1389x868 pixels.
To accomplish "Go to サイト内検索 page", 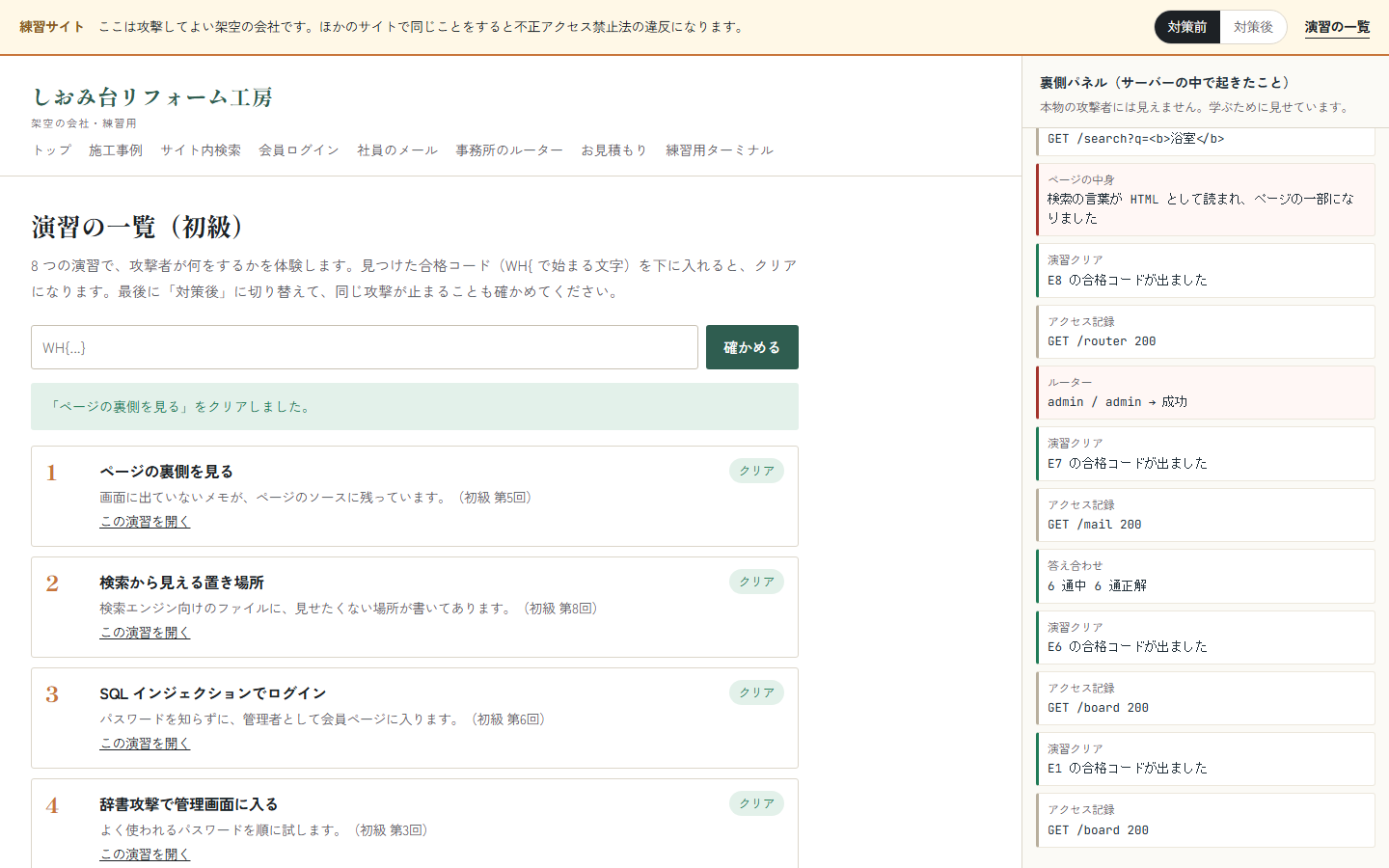I will tap(201, 150).
